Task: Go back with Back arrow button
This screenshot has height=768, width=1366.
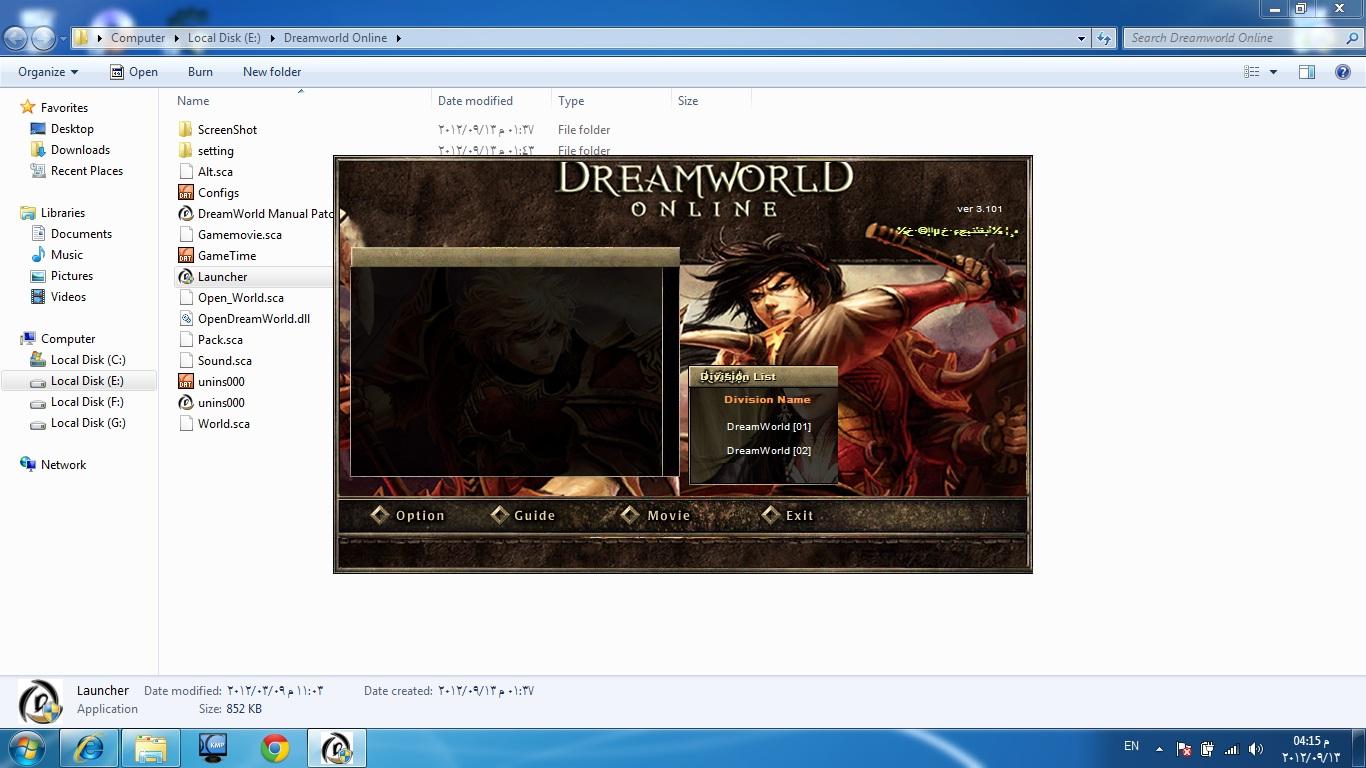Action: click(15, 38)
